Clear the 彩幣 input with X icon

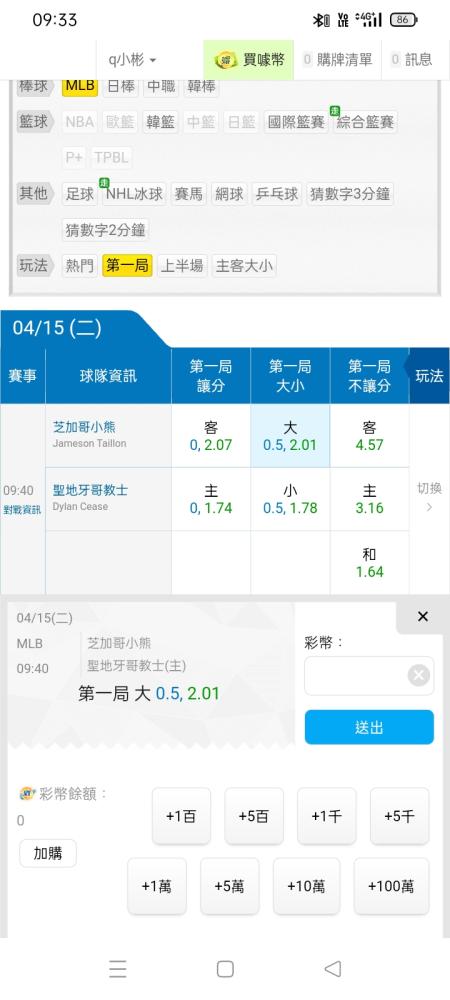click(418, 675)
